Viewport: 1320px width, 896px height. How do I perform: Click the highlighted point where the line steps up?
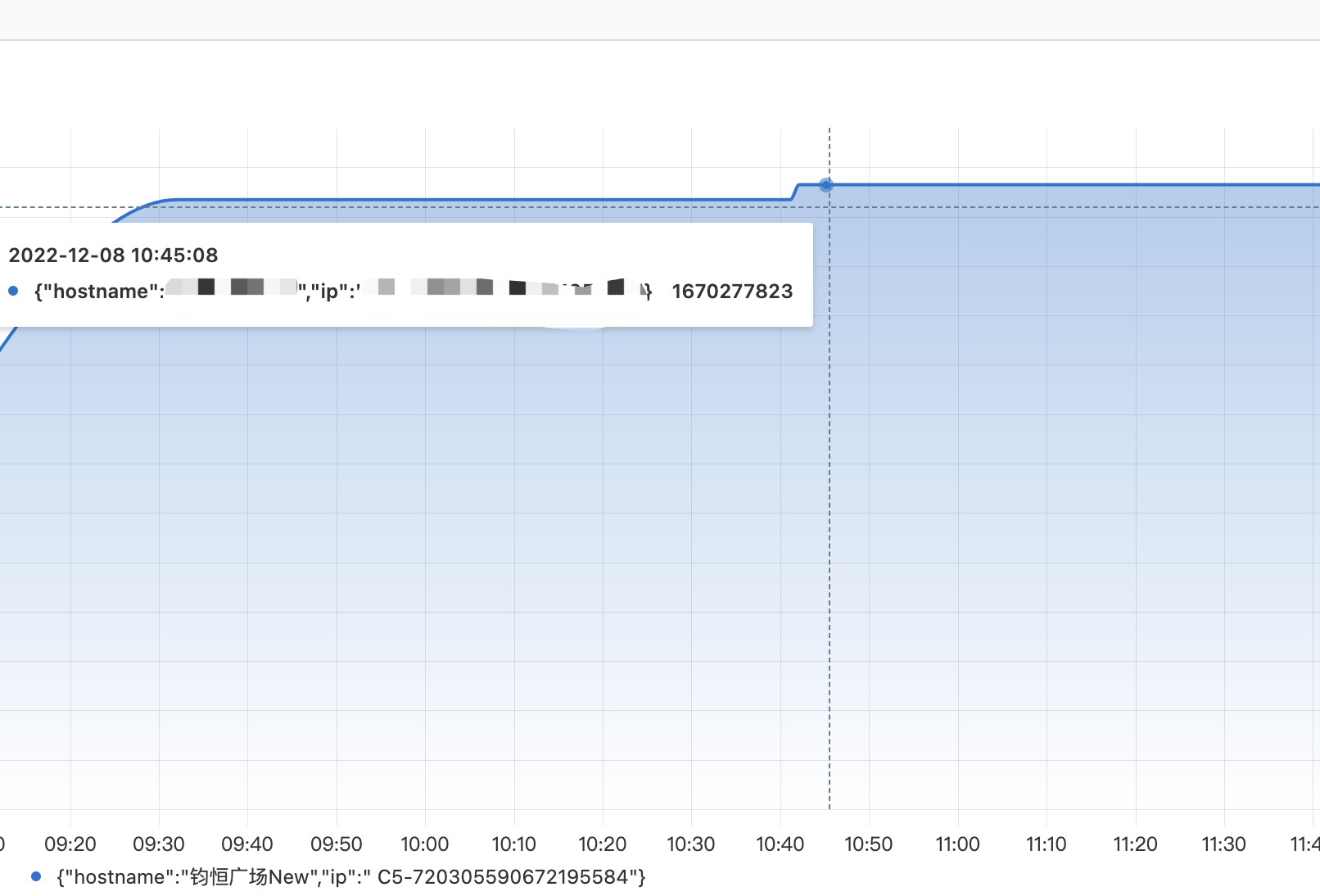tap(827, 185)
